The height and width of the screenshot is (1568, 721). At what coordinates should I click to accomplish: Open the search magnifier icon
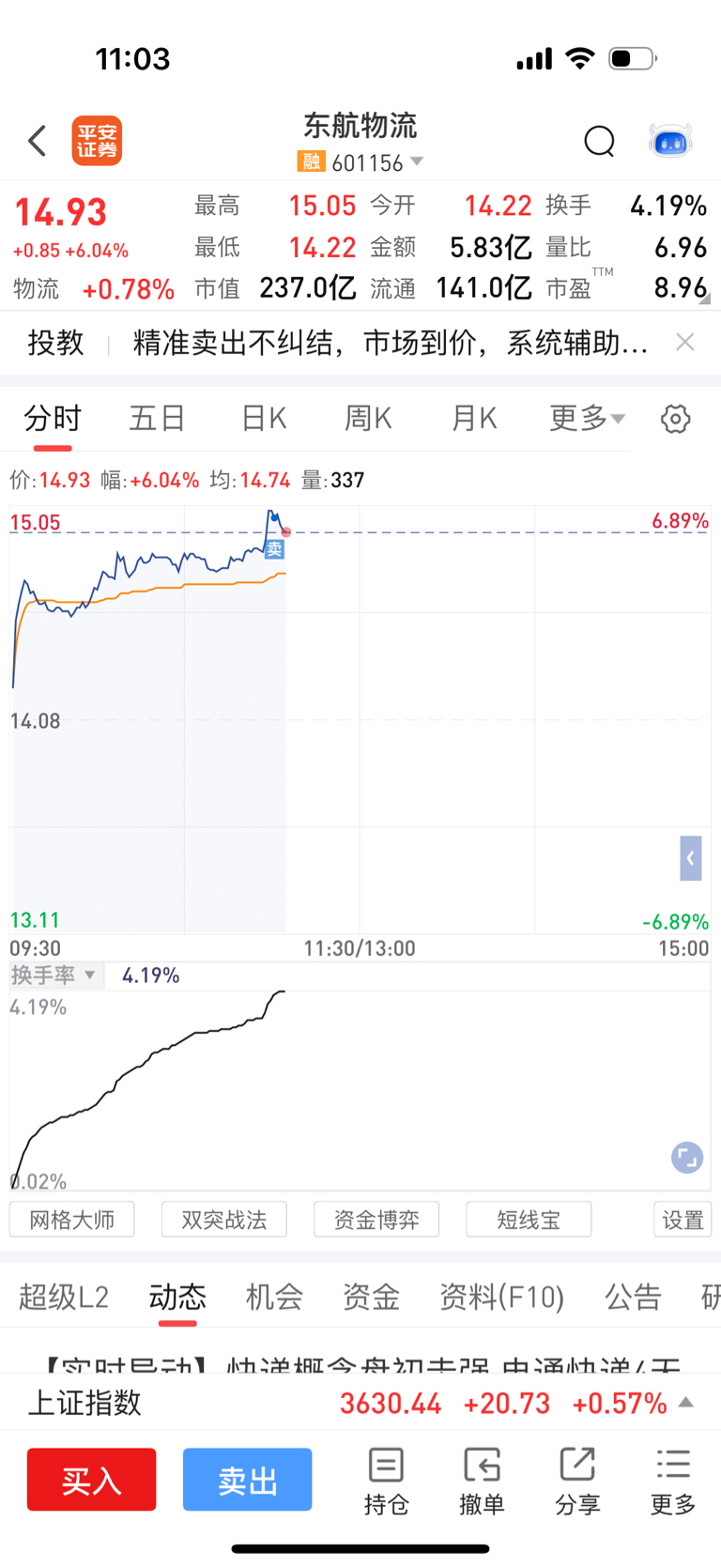(x=599, y=142)
